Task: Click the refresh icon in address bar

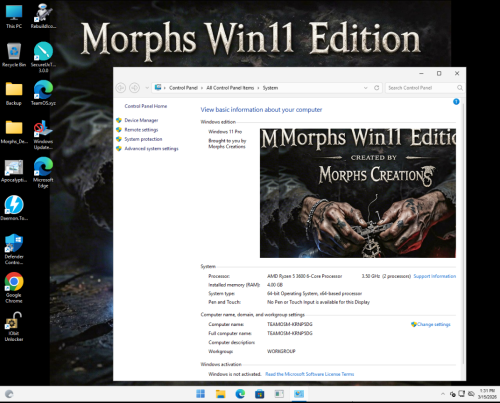Action: pyautogui.click(x=376, y=88)
